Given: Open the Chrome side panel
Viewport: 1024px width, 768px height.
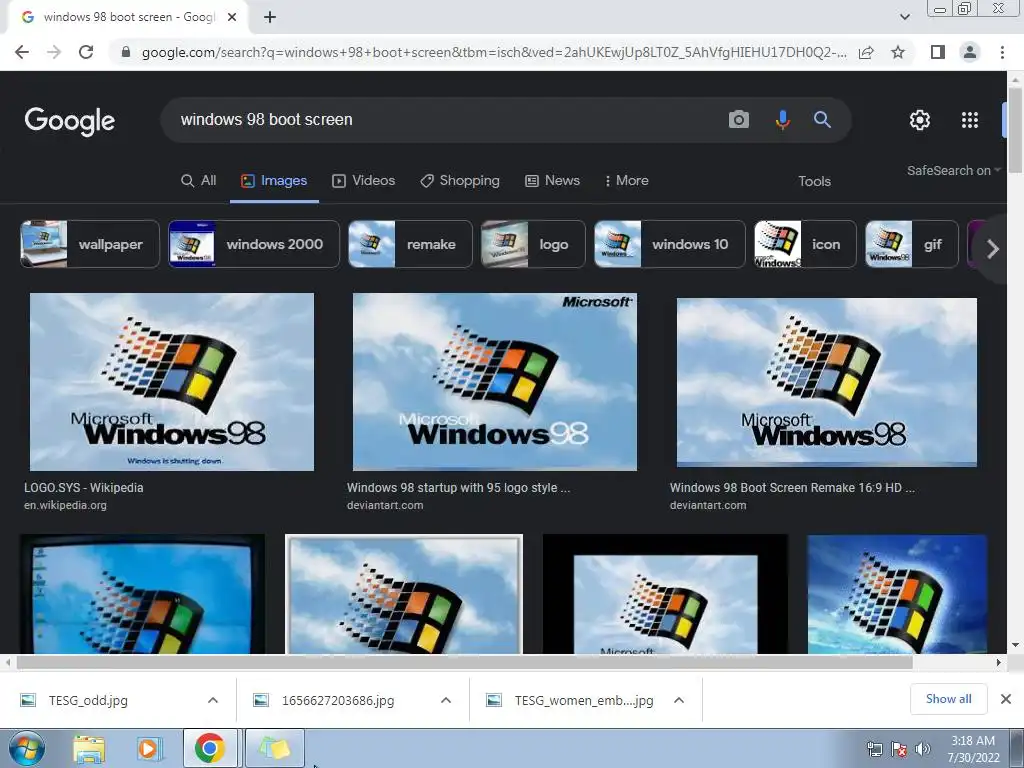Looking at the screenshot, I should [938, 52].
